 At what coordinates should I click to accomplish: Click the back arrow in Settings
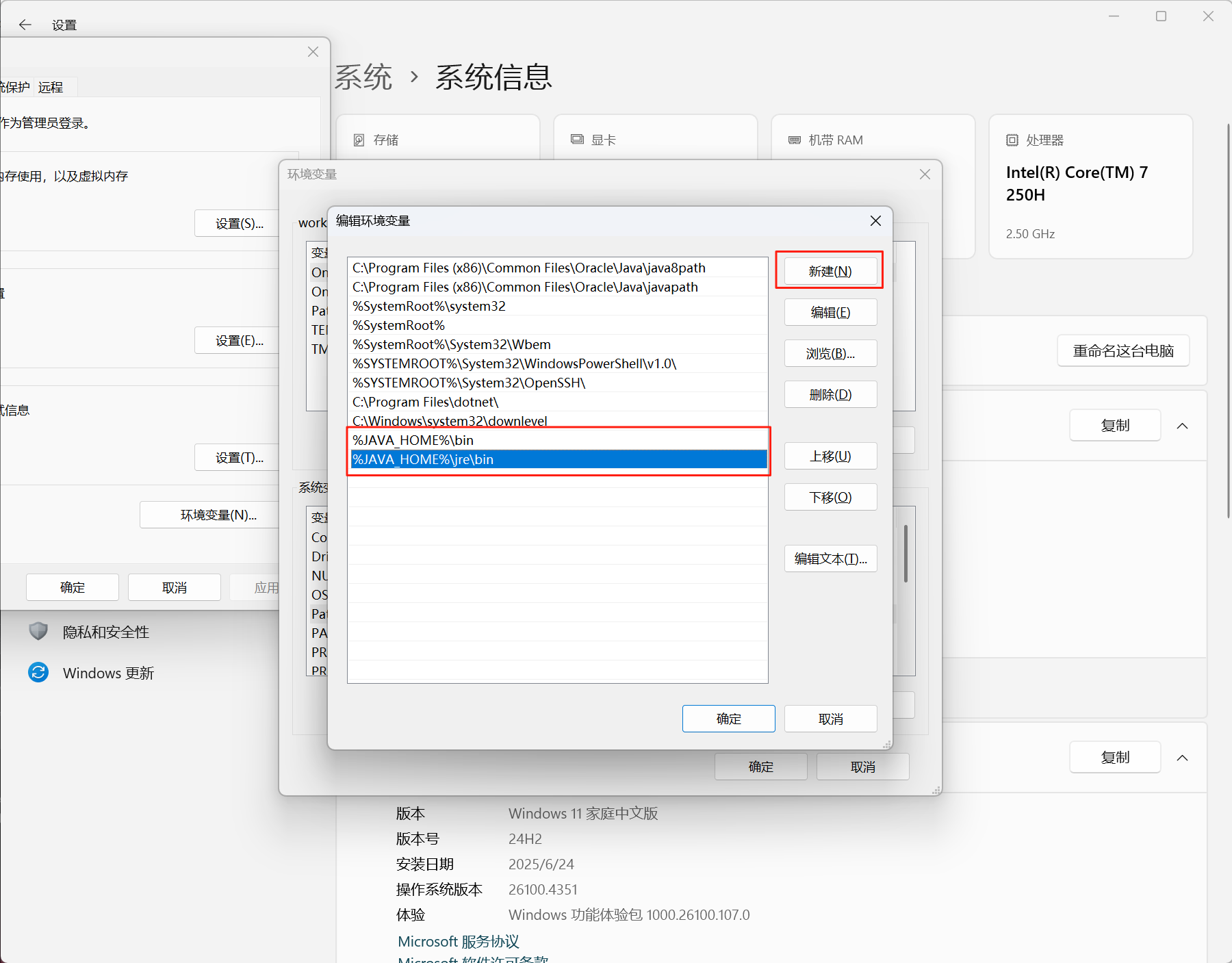(25, 25)
